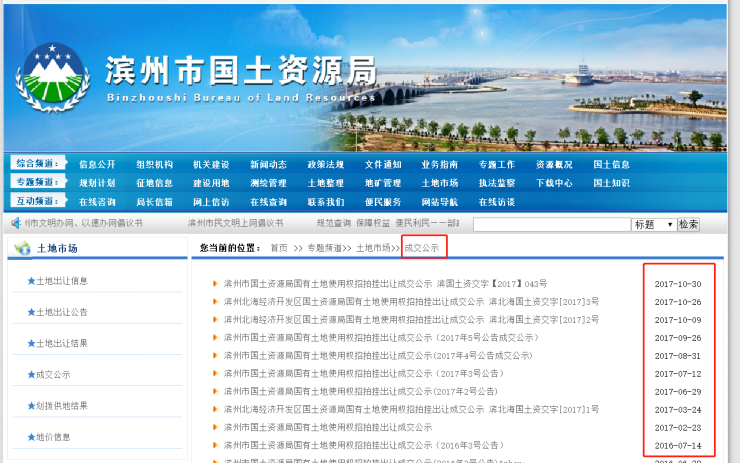Image resolution: width=740 pixels, height=463 pixels.
Task: Open 国土知识 navigation item
Action: [x=612, y=183]
